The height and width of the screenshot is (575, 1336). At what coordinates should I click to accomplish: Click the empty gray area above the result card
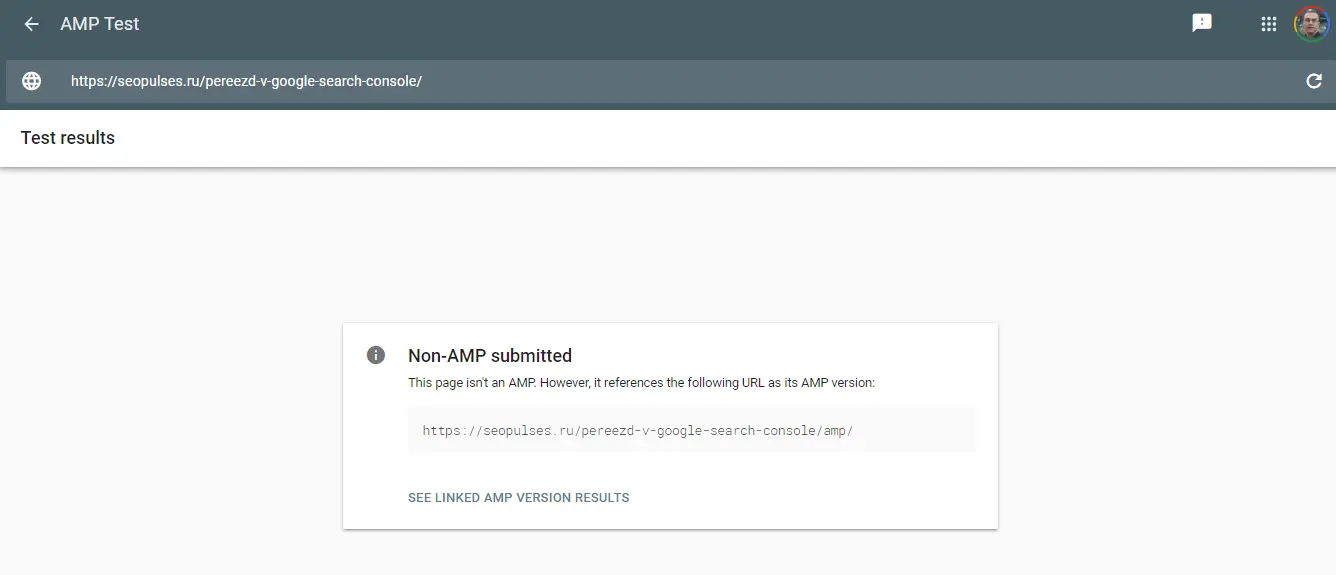668,250
